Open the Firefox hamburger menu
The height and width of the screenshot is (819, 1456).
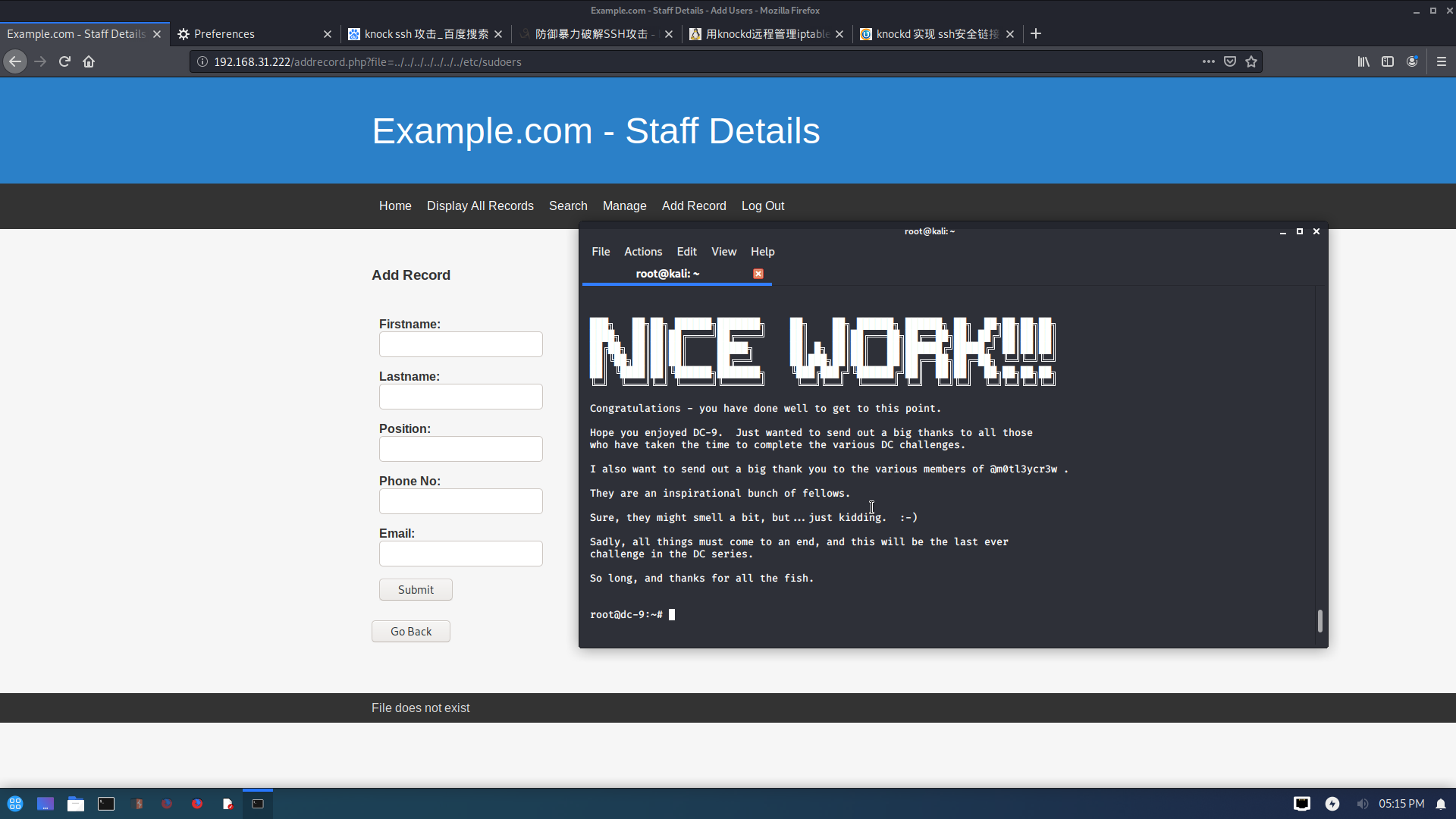1442,61
